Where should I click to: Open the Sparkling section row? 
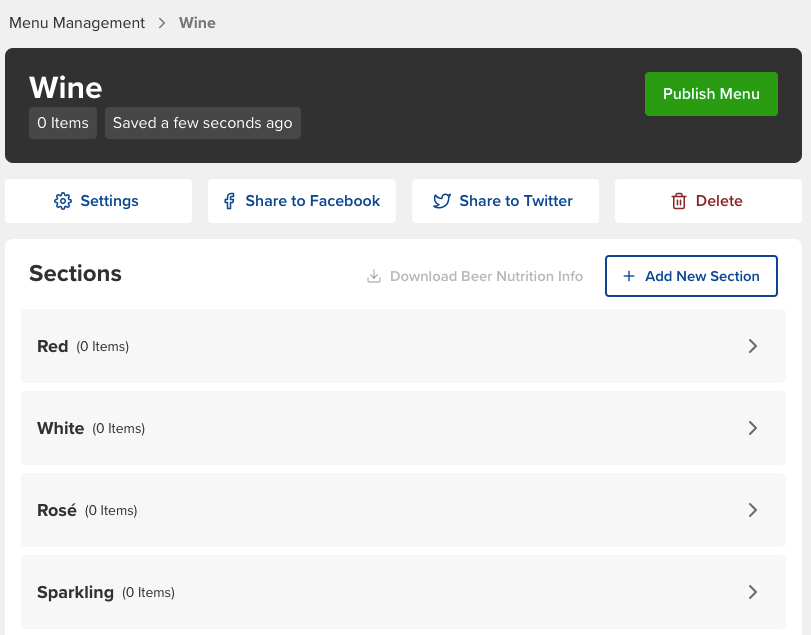click(403, 592)
